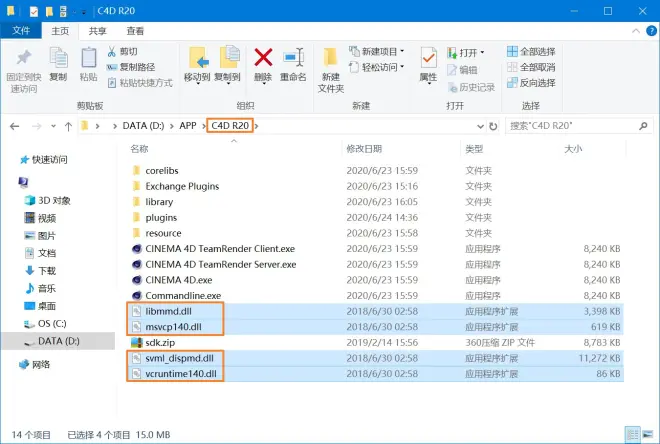
Task: Switch to the Share (共享) tab
Action: (98, 31)
